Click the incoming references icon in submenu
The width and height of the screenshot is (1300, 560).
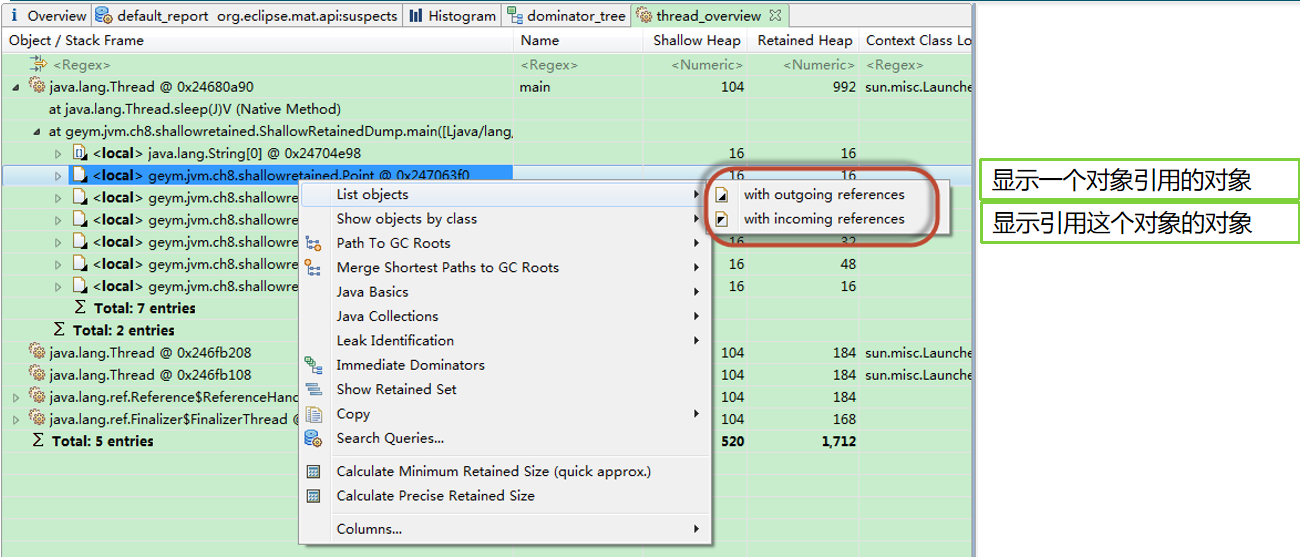723,219
